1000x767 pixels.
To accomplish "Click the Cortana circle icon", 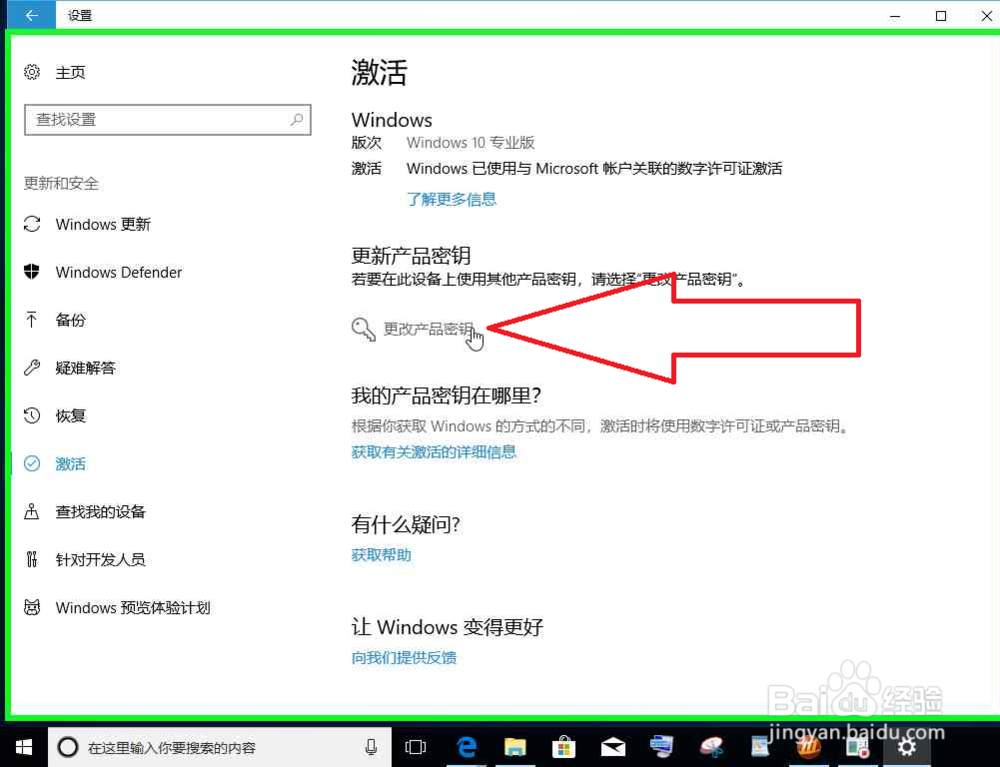I will [68, 747].
